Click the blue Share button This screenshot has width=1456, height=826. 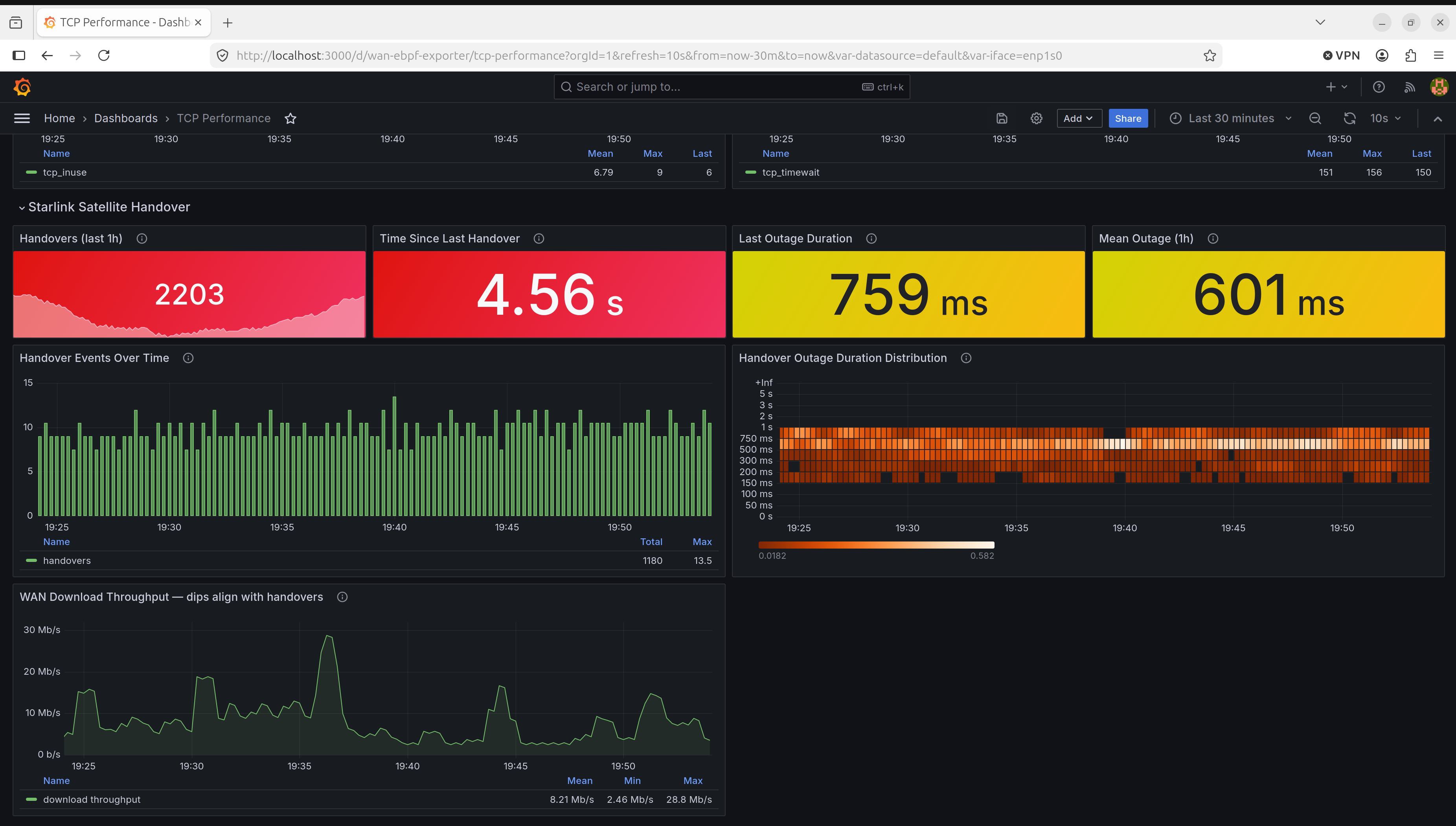tap(1127, 118)
